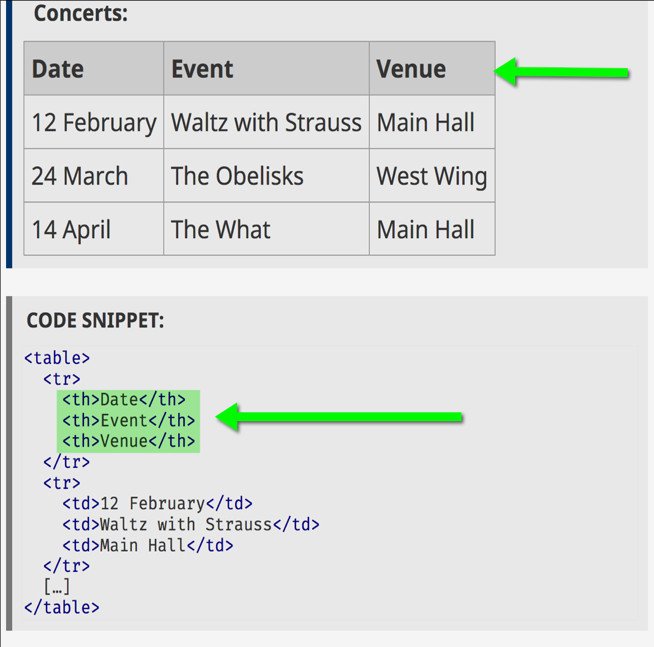Click the highlighted <th>Venue</th> code line
Image resolution: width=654 pixels, height=647 pixels.
[128, 441]
